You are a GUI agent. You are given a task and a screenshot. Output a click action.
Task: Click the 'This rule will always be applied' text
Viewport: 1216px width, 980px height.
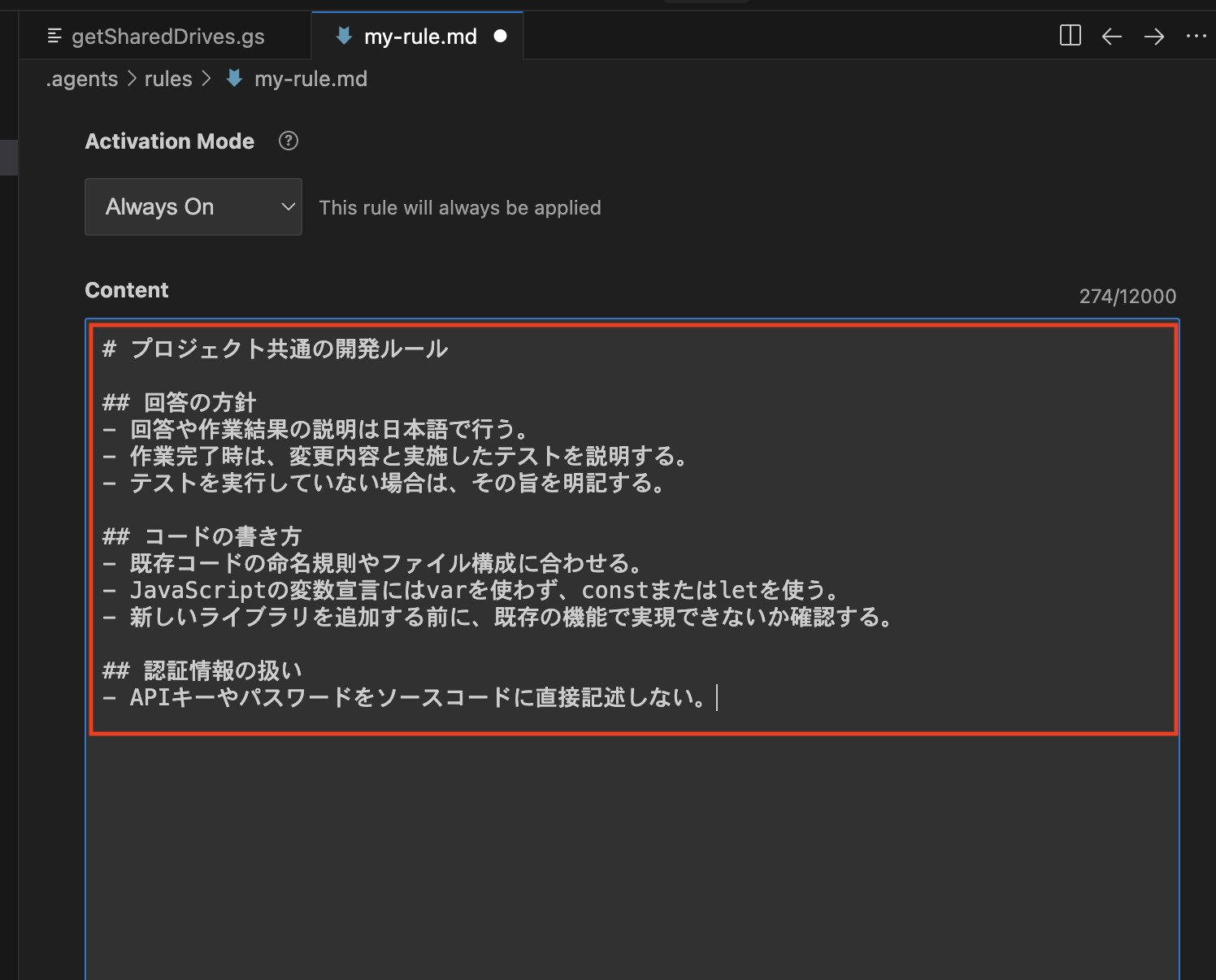[460, 208]
